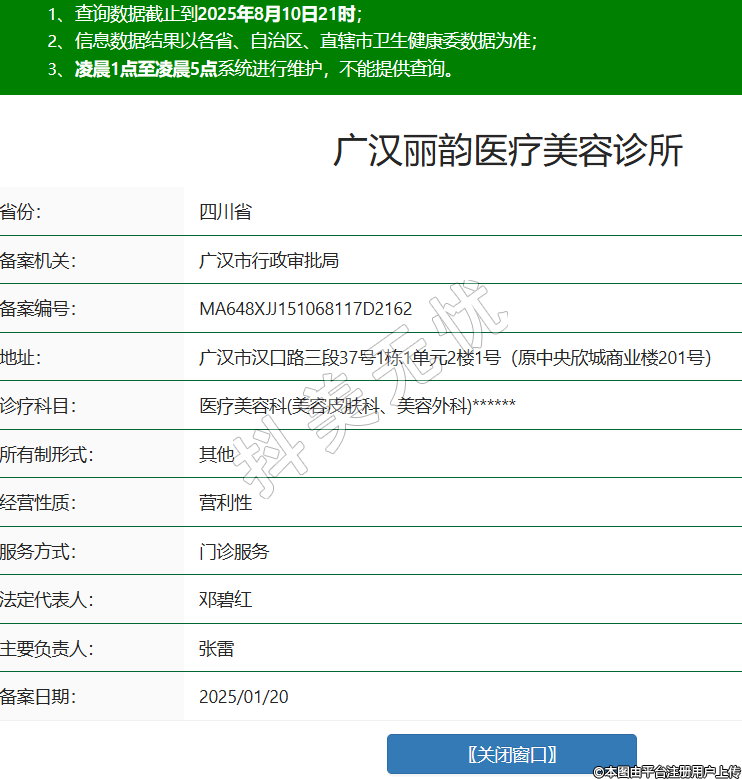Image resolution: width=742 pixels, height=779 pixels.
Task: Click the 备案日期 row label
Action: (x=38, y=697)
